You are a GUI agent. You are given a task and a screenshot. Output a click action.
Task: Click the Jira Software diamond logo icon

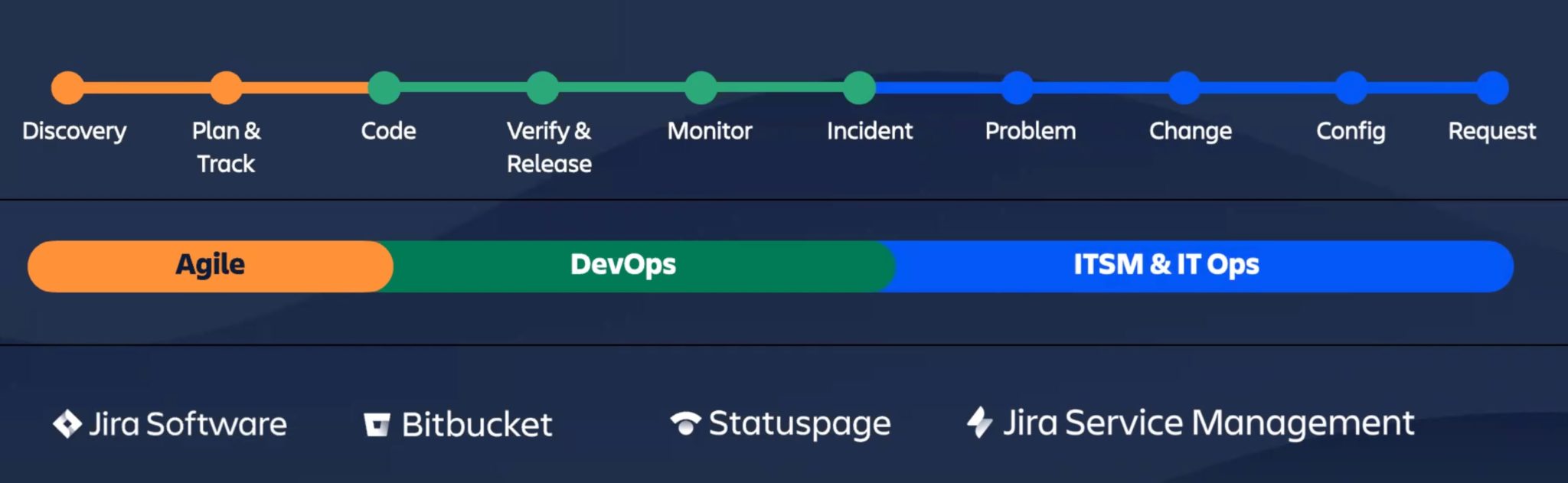click(67, 424)
